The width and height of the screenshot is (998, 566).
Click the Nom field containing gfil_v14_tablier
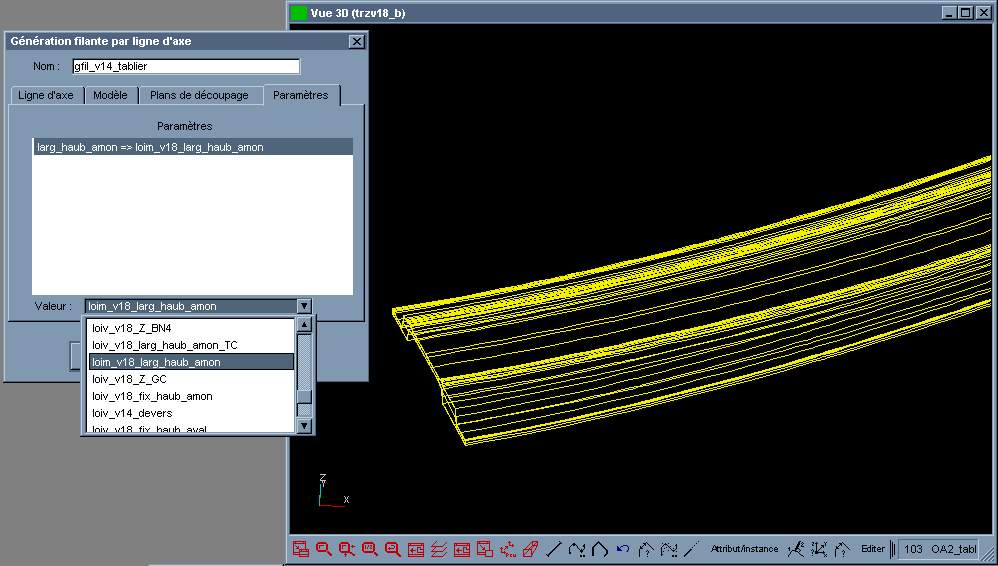pyautogui.click(x=186, y=66)
